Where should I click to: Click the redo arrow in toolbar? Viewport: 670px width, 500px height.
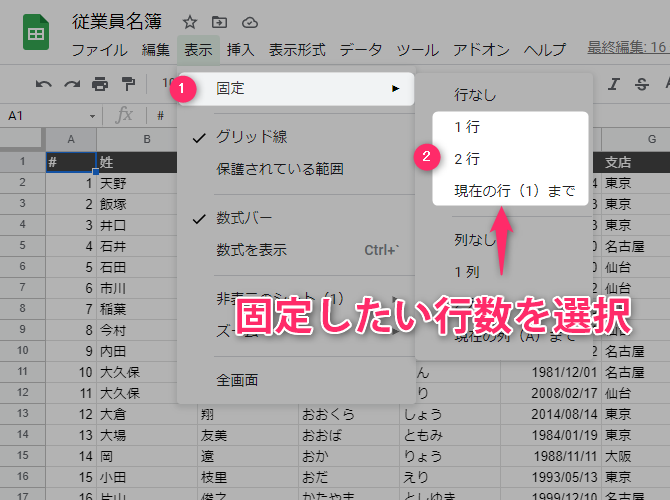point(72,84)
